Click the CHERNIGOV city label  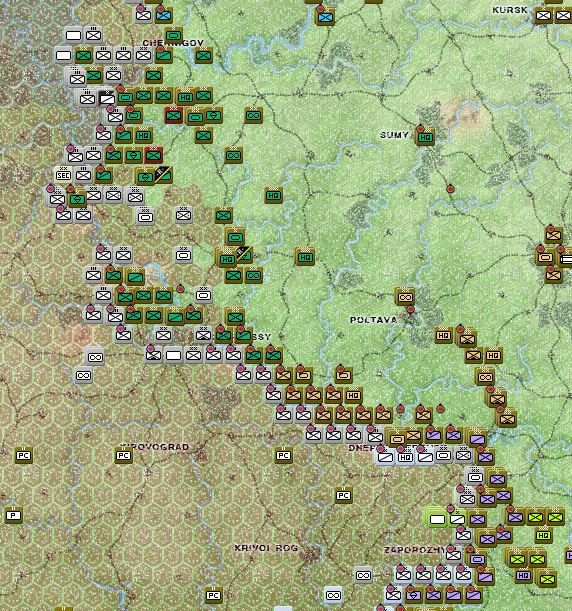point(173,43)
